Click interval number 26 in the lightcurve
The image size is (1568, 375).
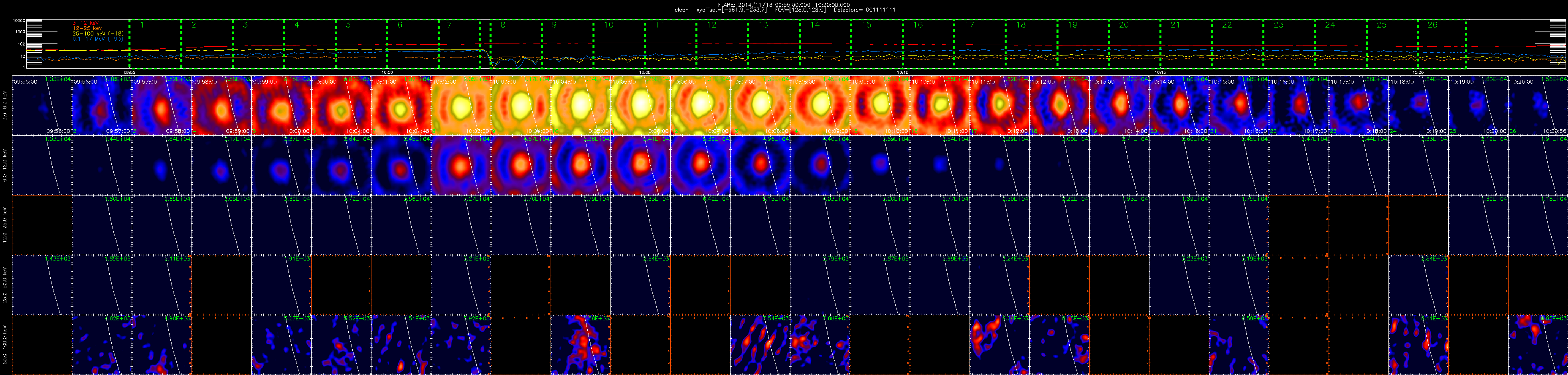(1433, 25)
